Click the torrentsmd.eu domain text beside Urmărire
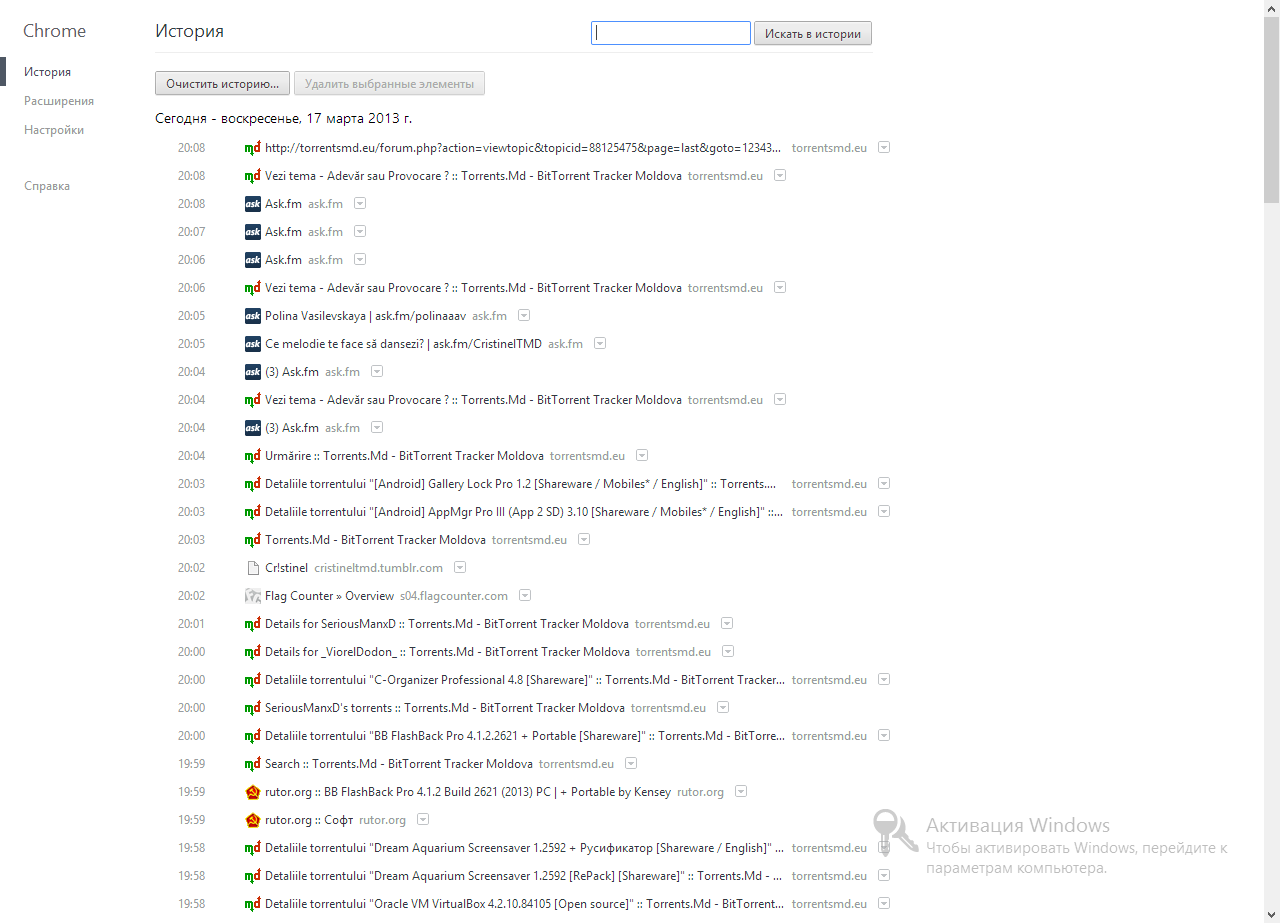Screen dimensions: 1280x923 (x=587, y=456)
